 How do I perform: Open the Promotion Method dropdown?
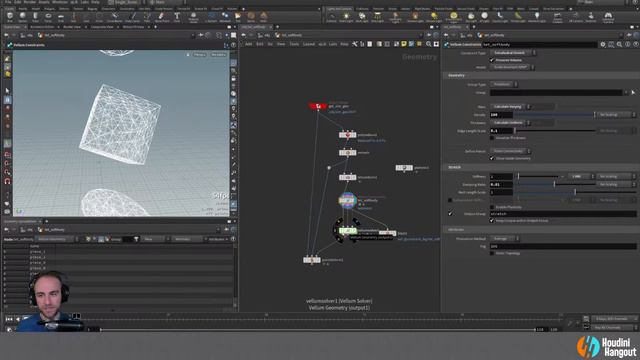[504, 238]
